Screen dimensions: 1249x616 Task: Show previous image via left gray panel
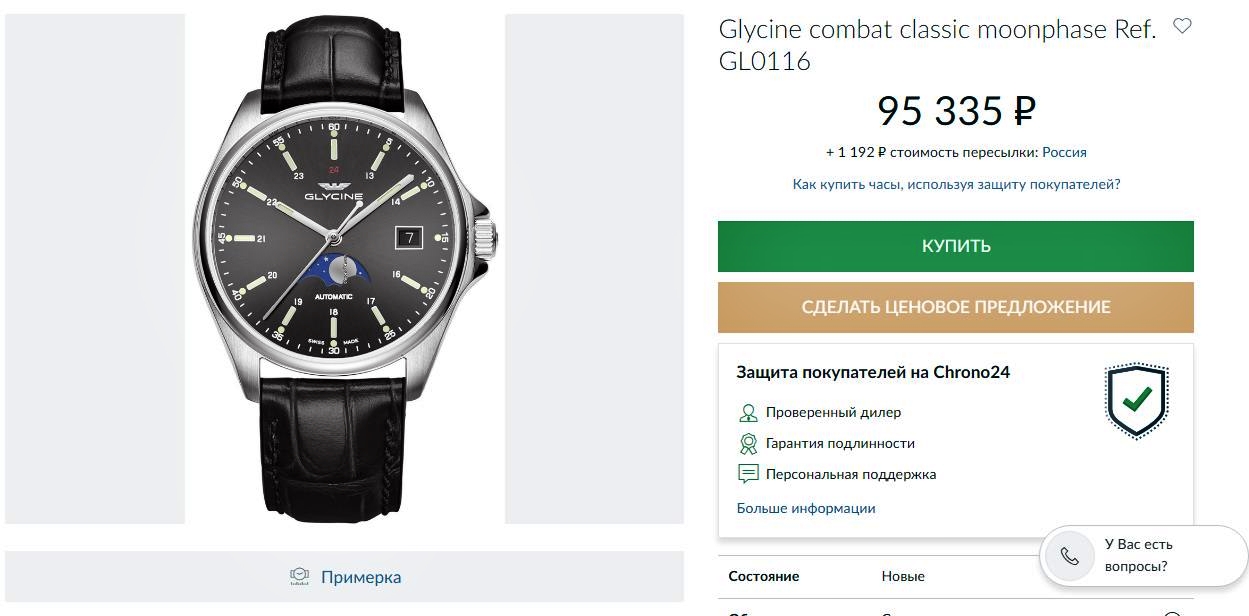coord(95,268)
